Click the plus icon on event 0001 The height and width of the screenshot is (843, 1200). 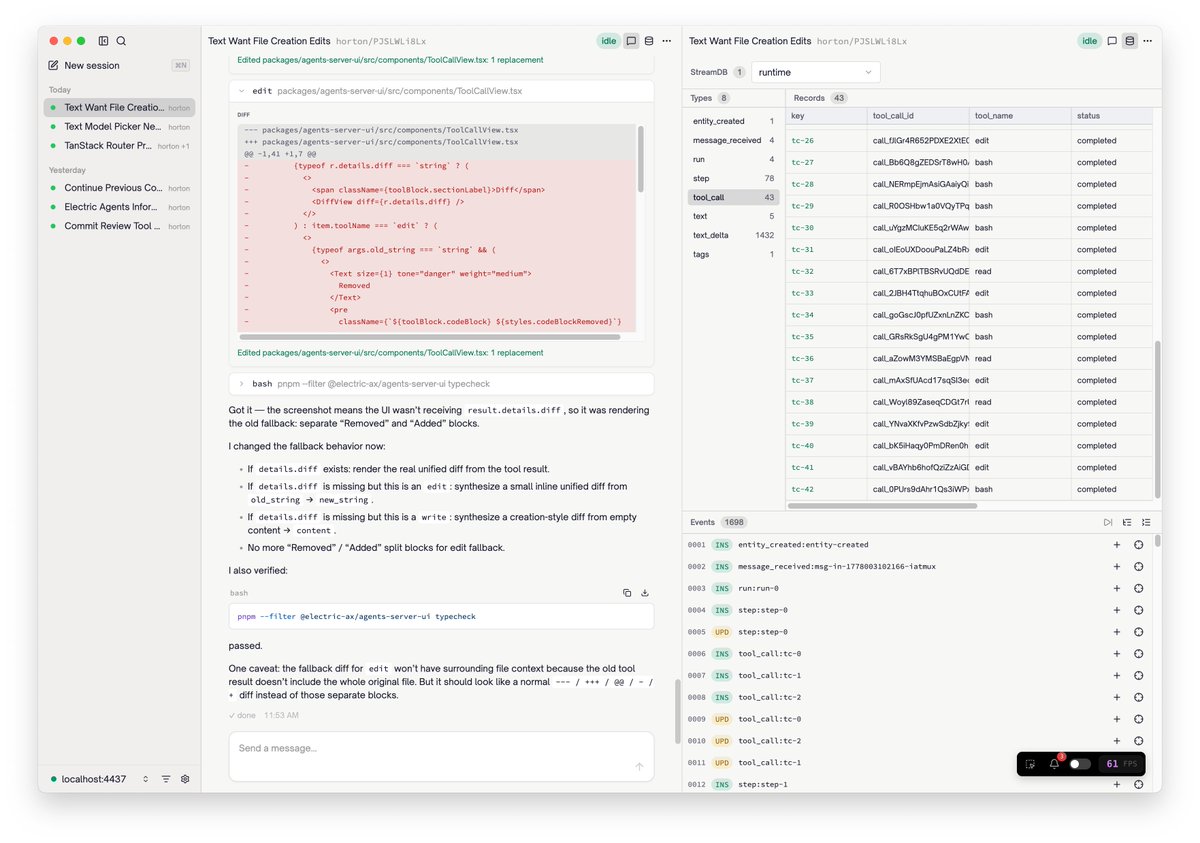[x=1117, y=545]
